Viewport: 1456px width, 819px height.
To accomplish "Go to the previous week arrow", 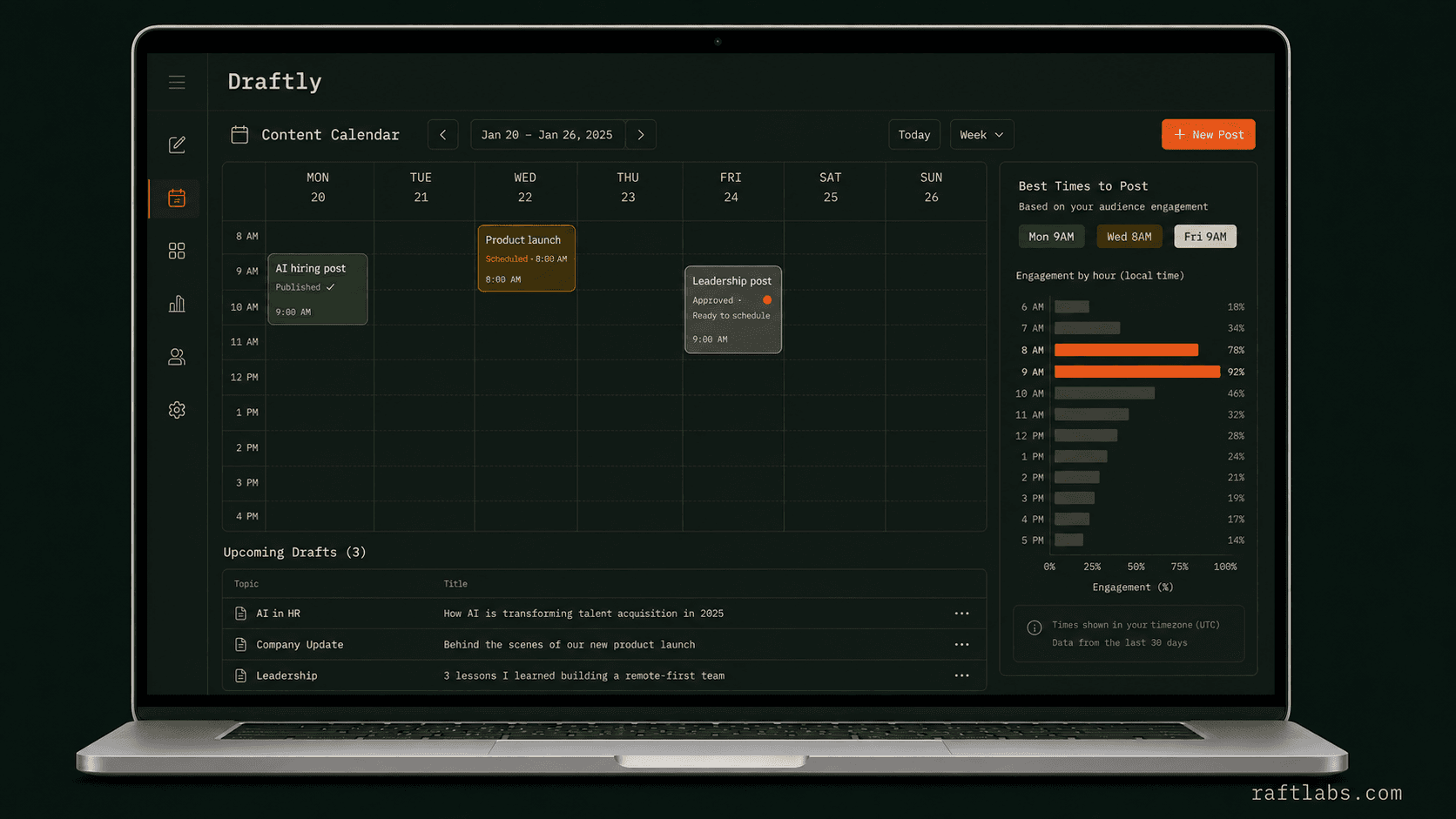I will pos(443,135).
